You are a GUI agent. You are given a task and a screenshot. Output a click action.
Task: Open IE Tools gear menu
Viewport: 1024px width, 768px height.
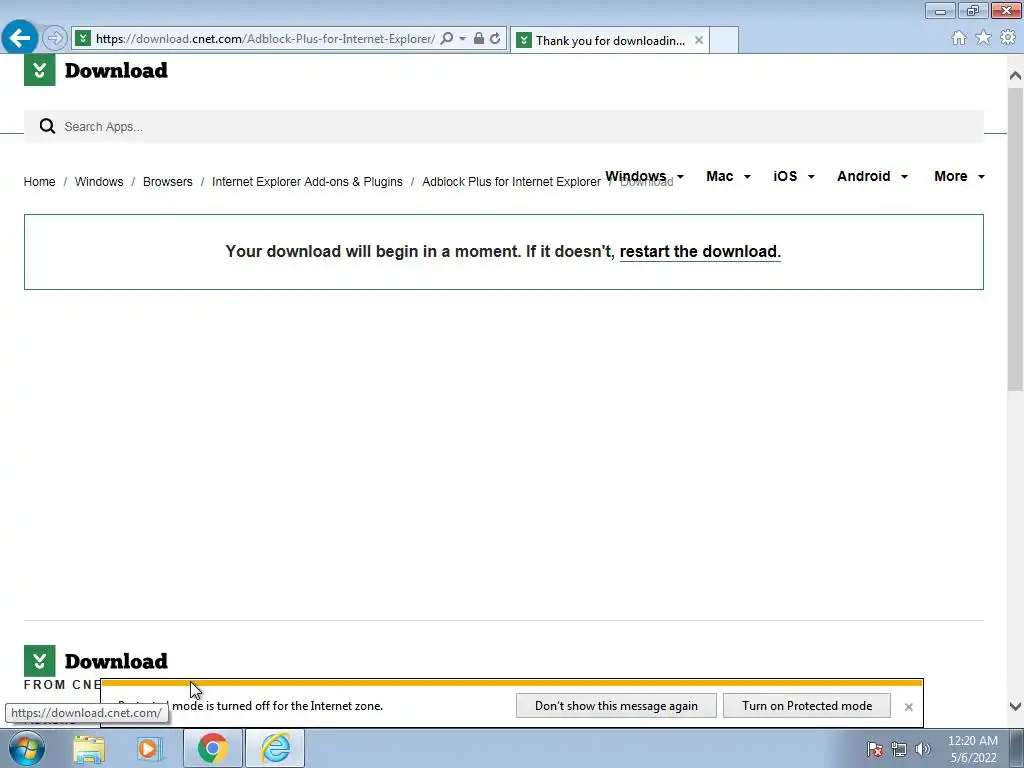[x=1008, y=38]
